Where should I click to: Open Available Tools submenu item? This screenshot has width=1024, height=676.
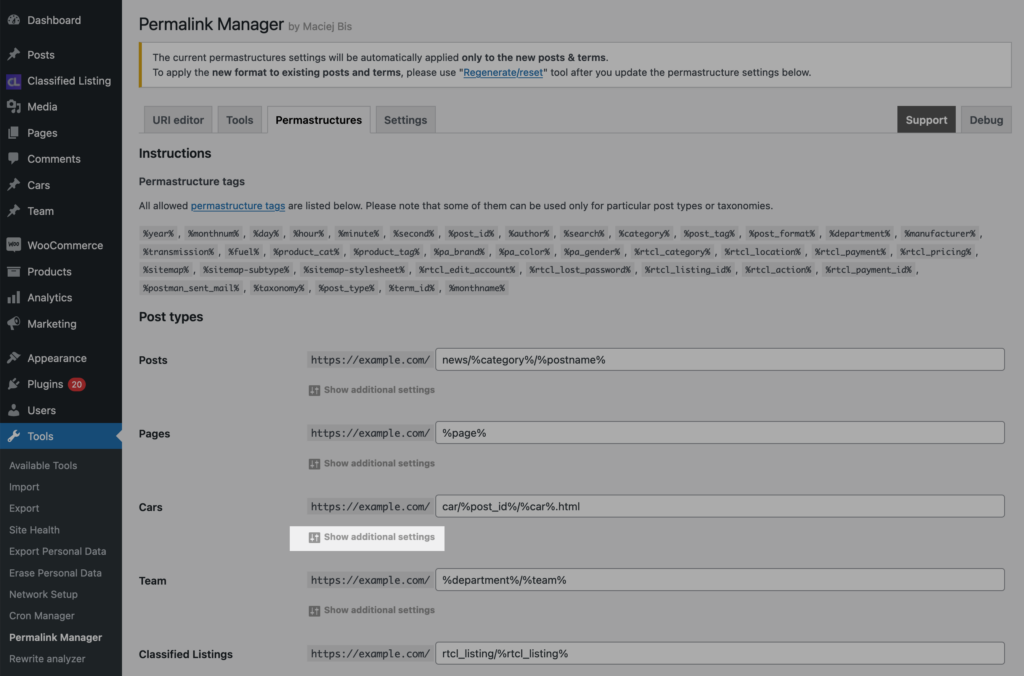pos(43,466)
